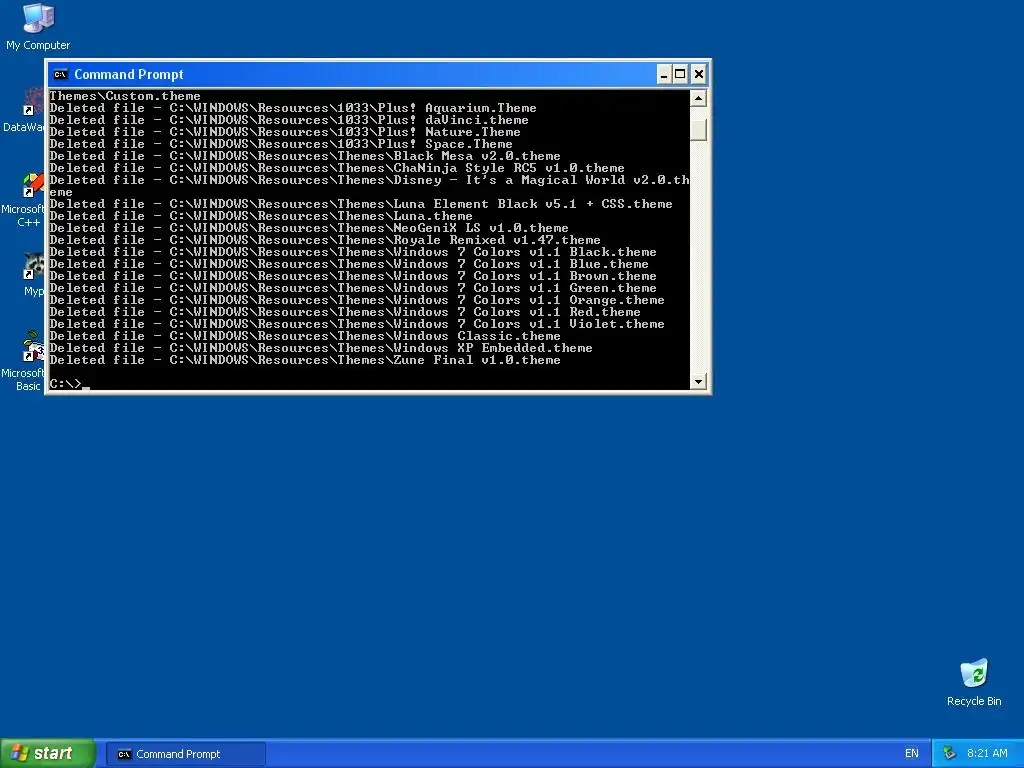Click the 'Windows 7 Colors v1.1 Green.theme' line

(353, 288)
